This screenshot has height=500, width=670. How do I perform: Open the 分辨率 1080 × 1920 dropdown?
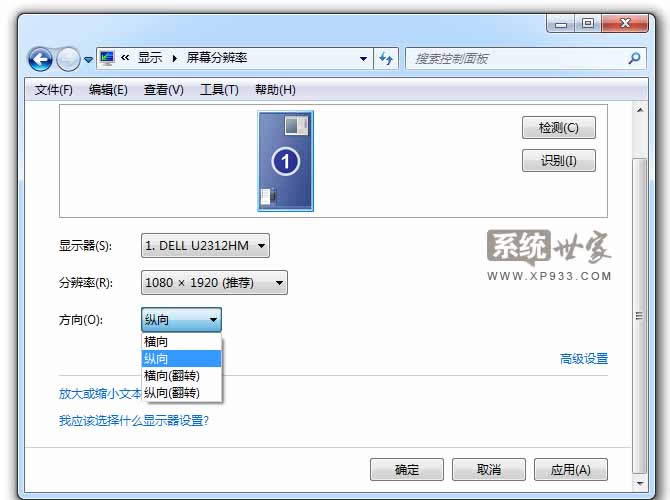pyautogui.click(x=214, y=283)
